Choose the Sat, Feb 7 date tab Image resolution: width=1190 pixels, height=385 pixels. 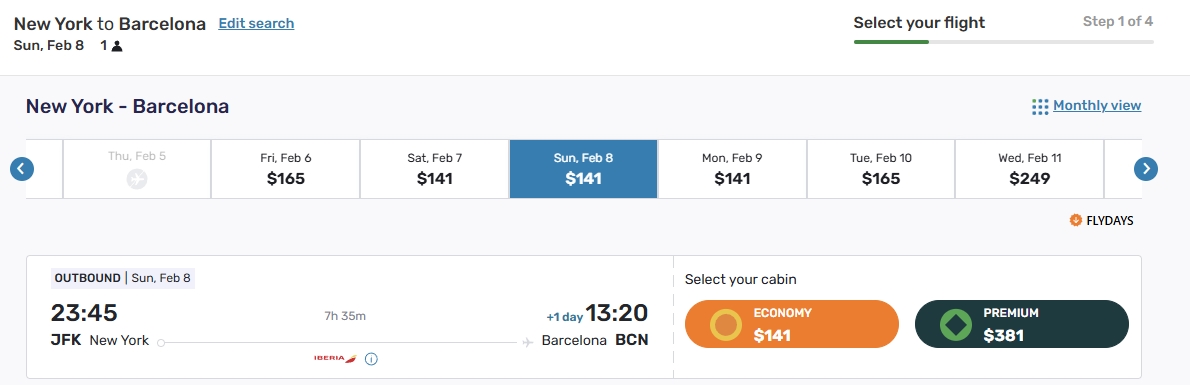(435, 169)
